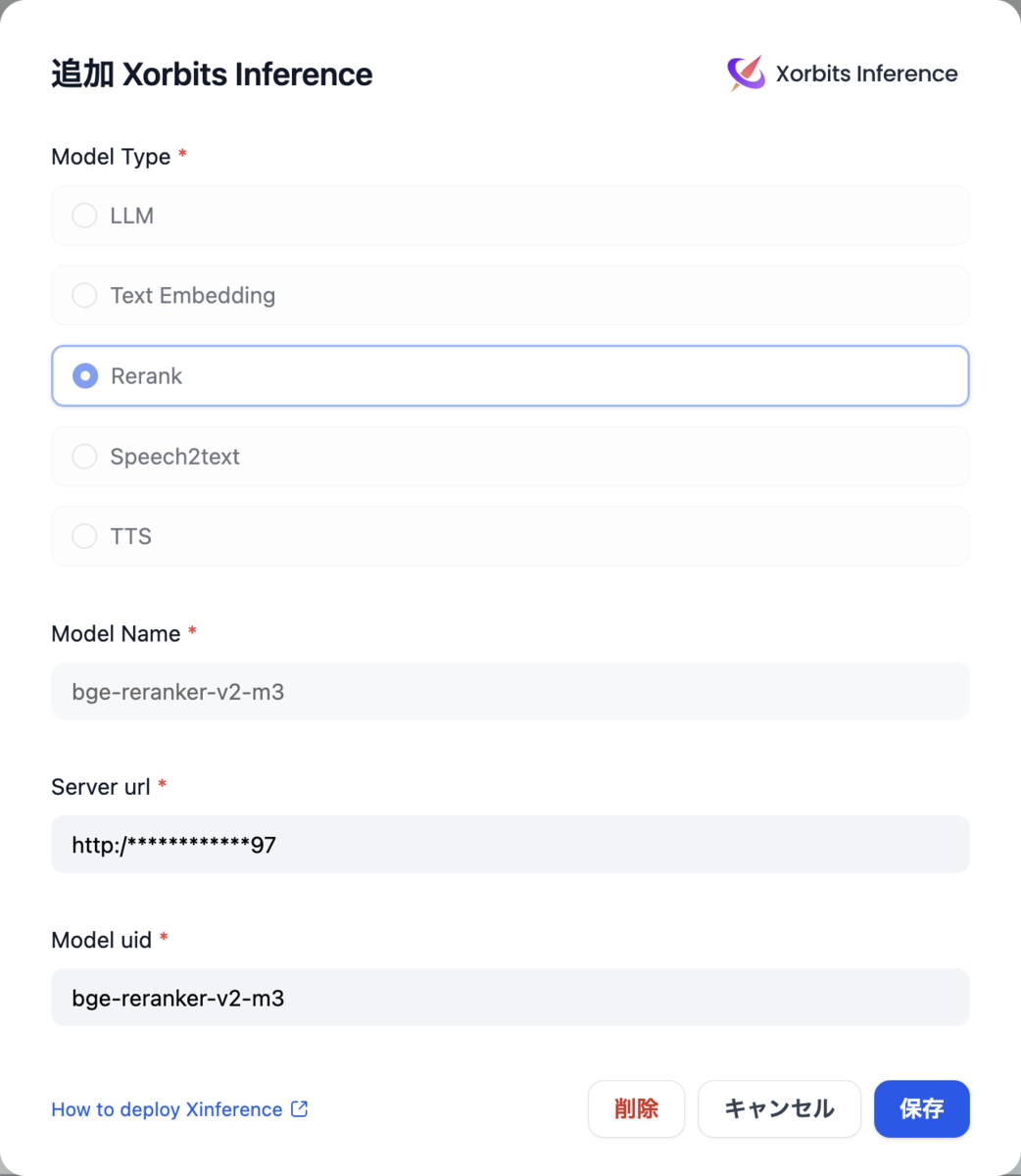The height and width of the screenshot is (1176, 1021).
Task: Click the キャンセル cancel button
Action: pyautogui.click(x=779, y=1109)
